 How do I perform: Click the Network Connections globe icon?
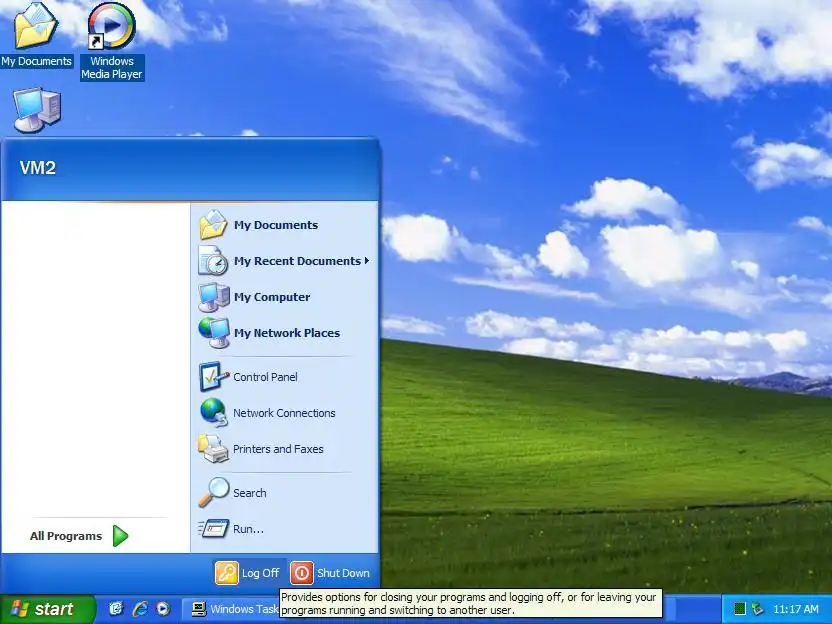click(213, 413)
